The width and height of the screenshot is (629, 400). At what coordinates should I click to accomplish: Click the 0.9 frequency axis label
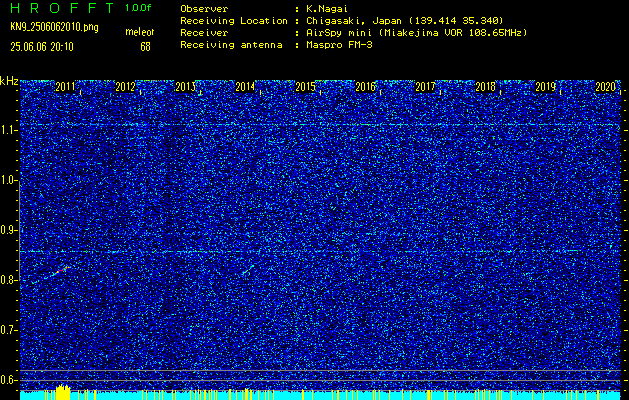tap(8, 230)
